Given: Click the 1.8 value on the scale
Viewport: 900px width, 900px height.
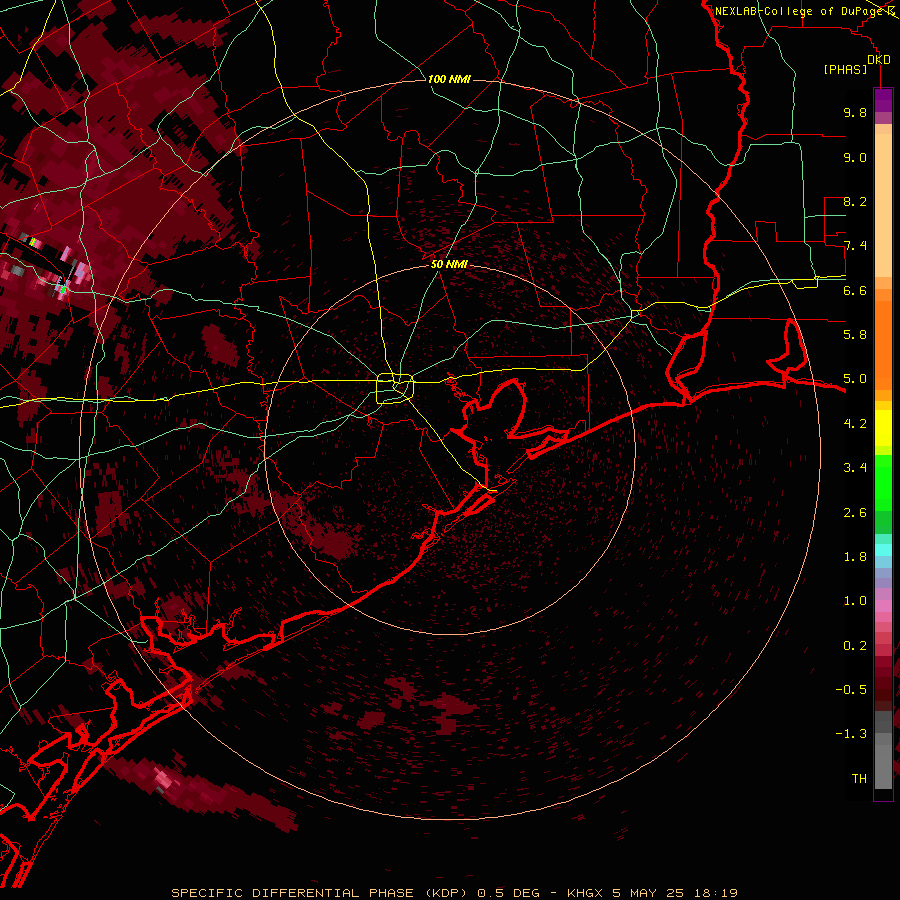Looking at the screenshot, I should pyautogui.click(x=855, y=557).
